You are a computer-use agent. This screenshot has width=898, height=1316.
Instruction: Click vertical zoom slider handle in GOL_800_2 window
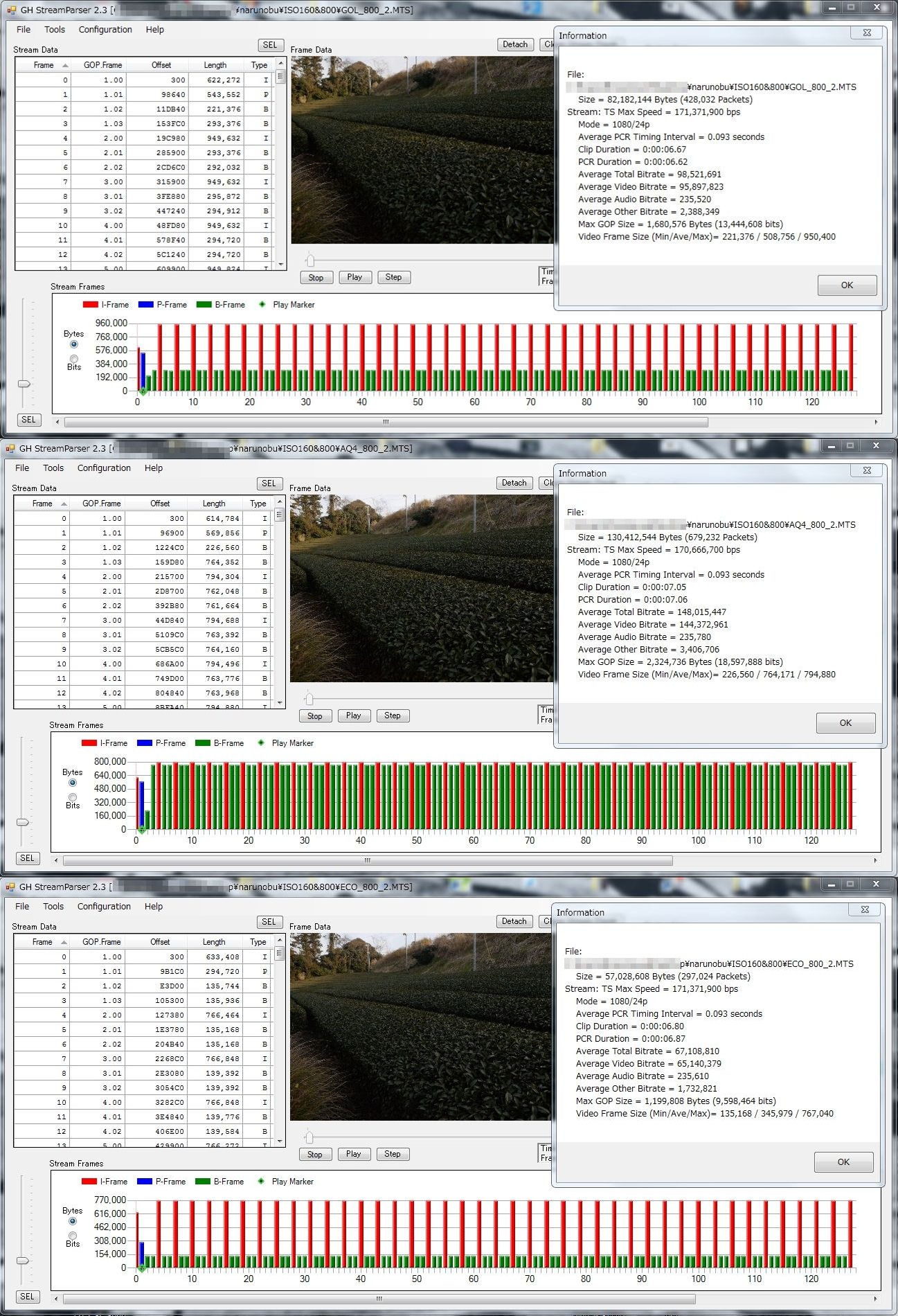click(24, 384)
